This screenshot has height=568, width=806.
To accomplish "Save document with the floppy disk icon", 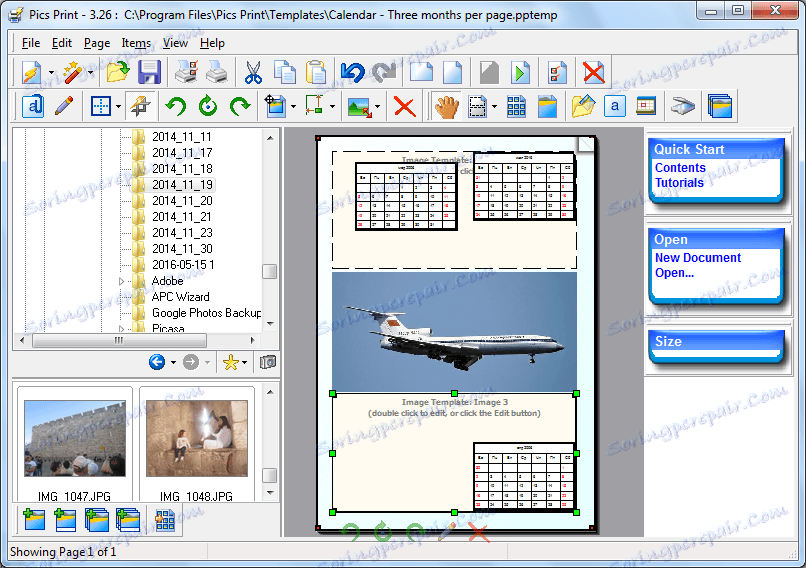I will point(150,72).
